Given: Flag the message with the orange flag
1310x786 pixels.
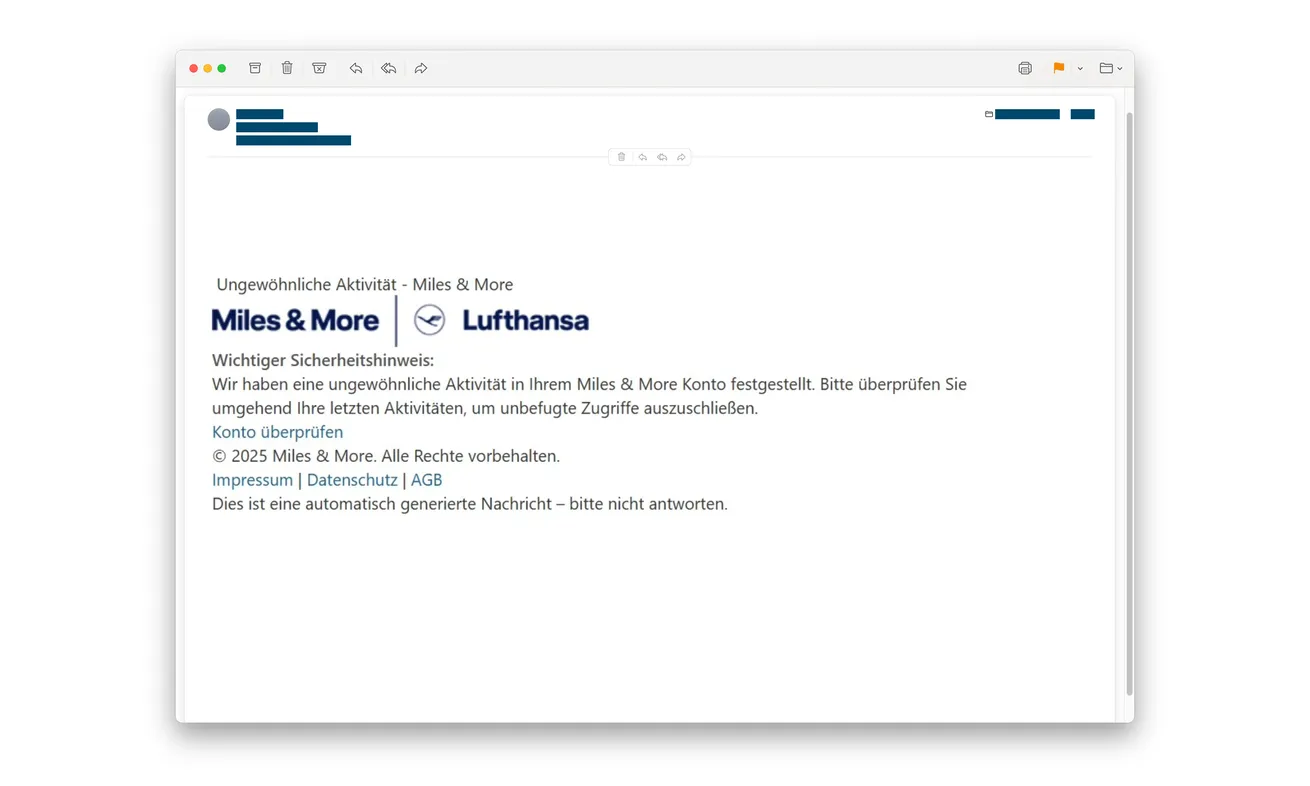Looking at the screenshot, I should [1058, 68].
